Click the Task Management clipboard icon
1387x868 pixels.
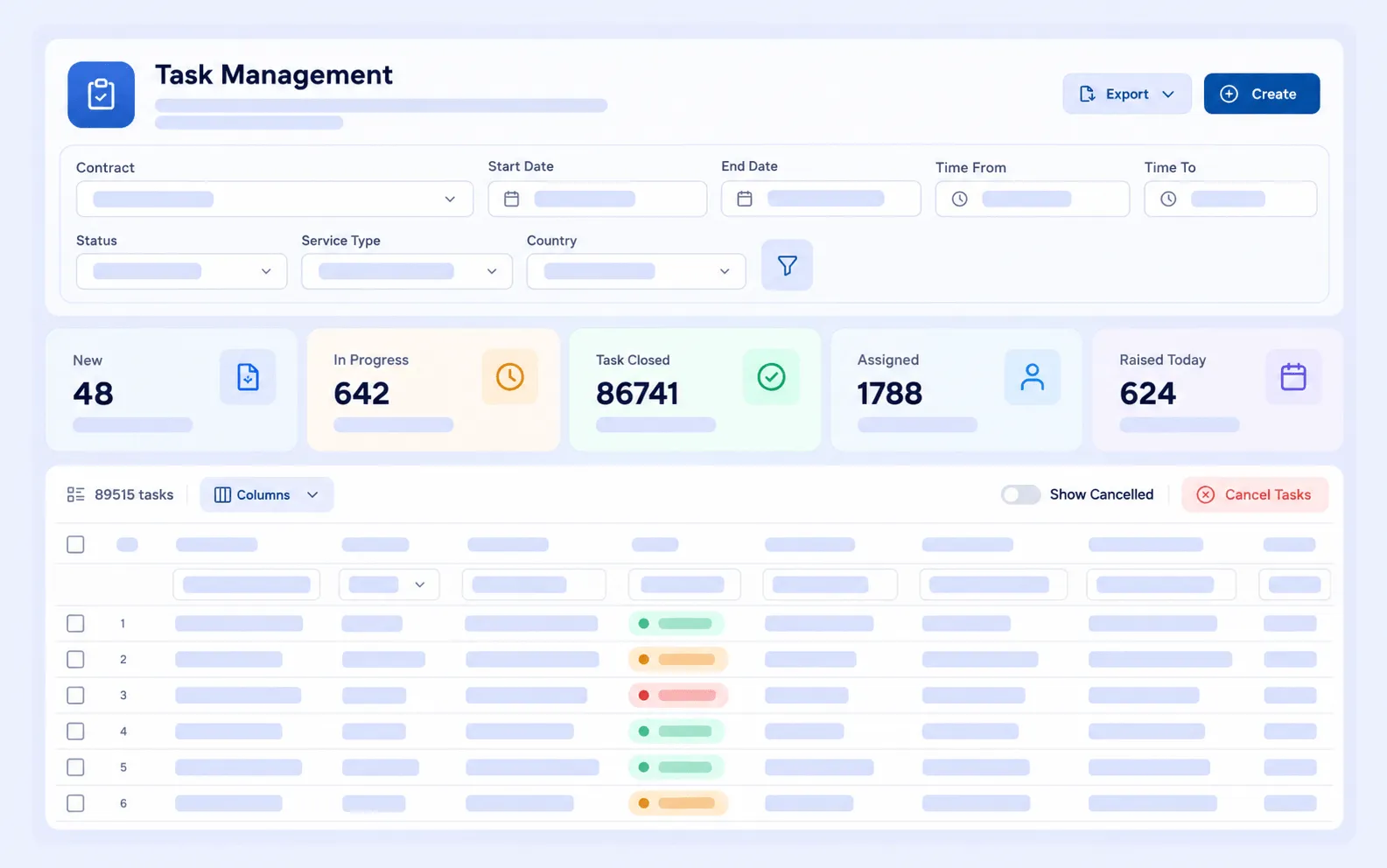(101, 94)
